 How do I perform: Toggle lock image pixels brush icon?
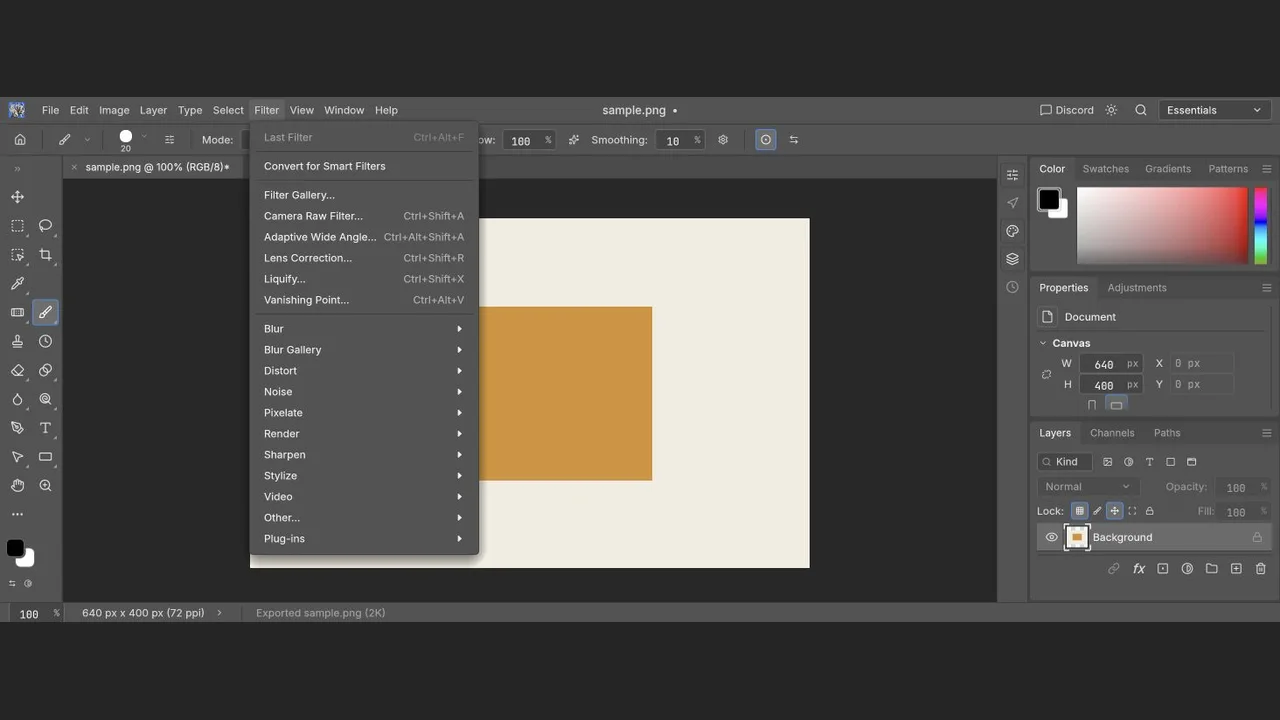[1097, 511]
